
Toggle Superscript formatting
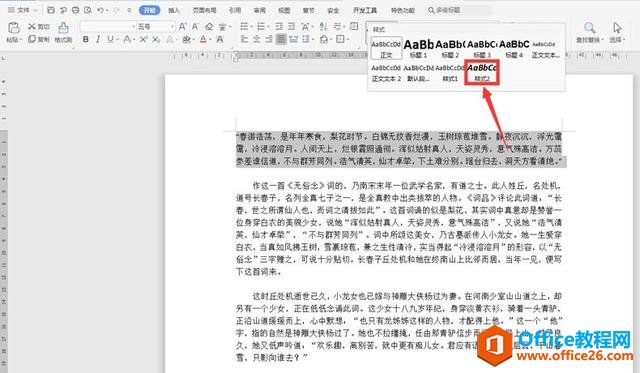(x=144, y=39)
